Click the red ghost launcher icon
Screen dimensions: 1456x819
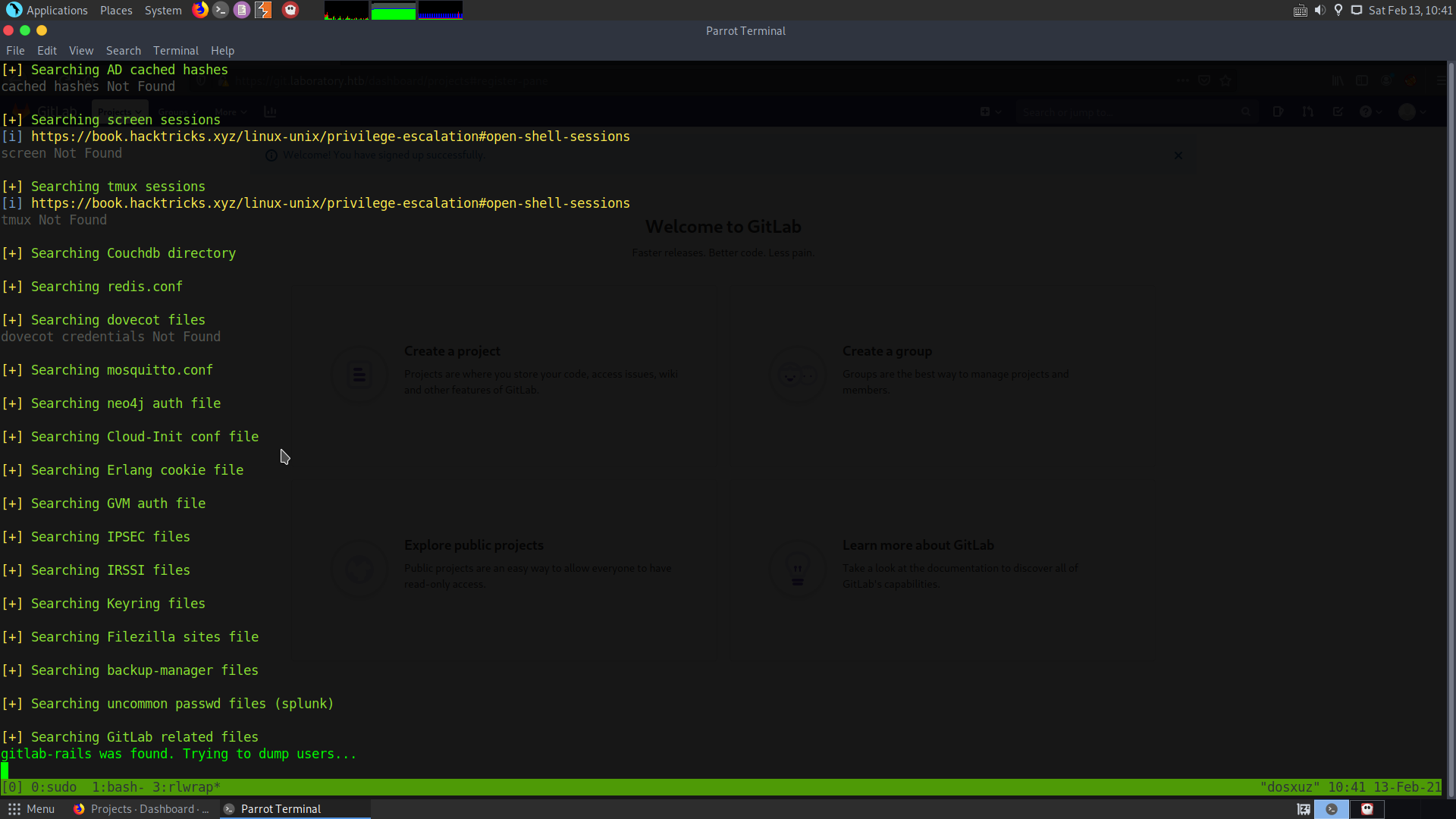(x=290, y=10)
